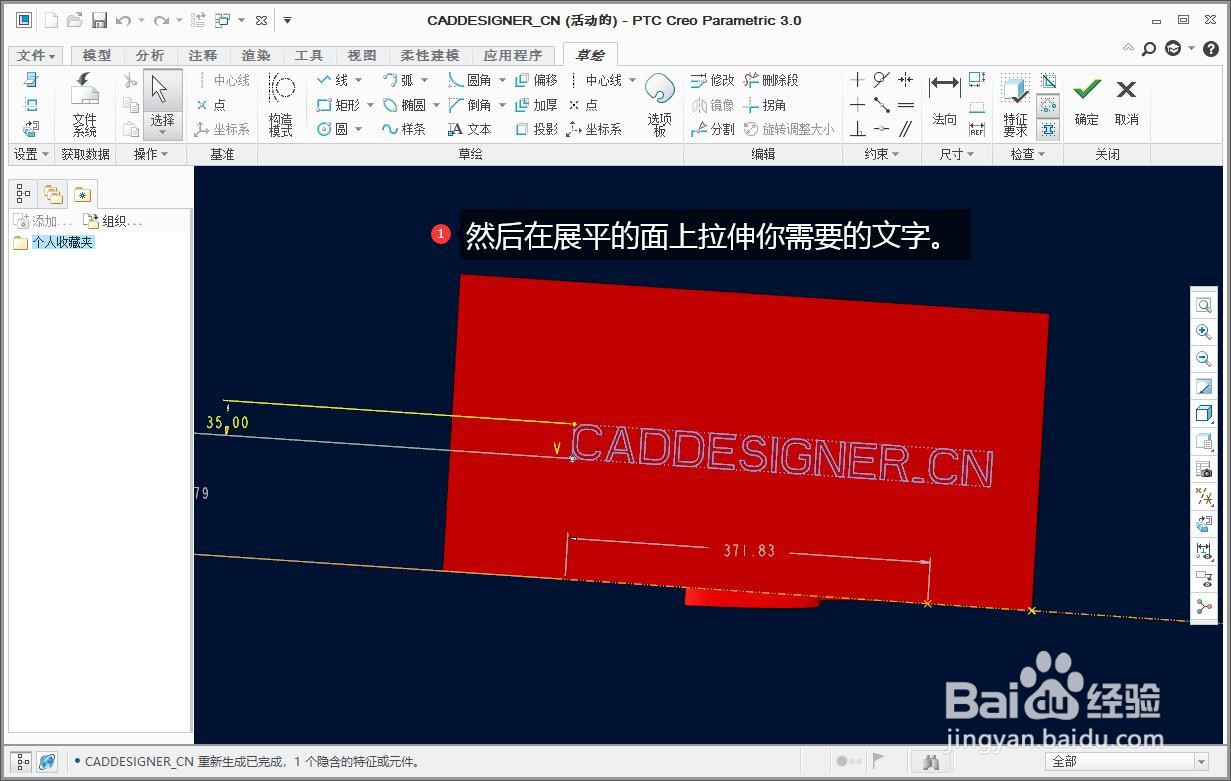
Task: Expand the 线 line dropdown arrow
Action: point(359,80)
